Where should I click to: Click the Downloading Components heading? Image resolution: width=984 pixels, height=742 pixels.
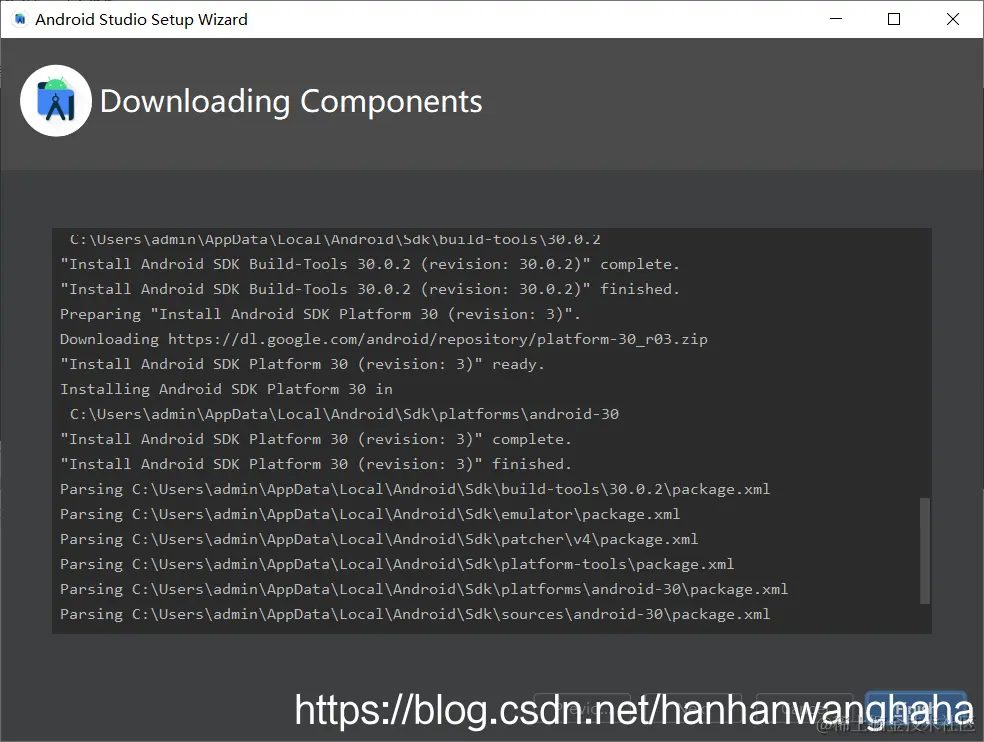(291, 102)
